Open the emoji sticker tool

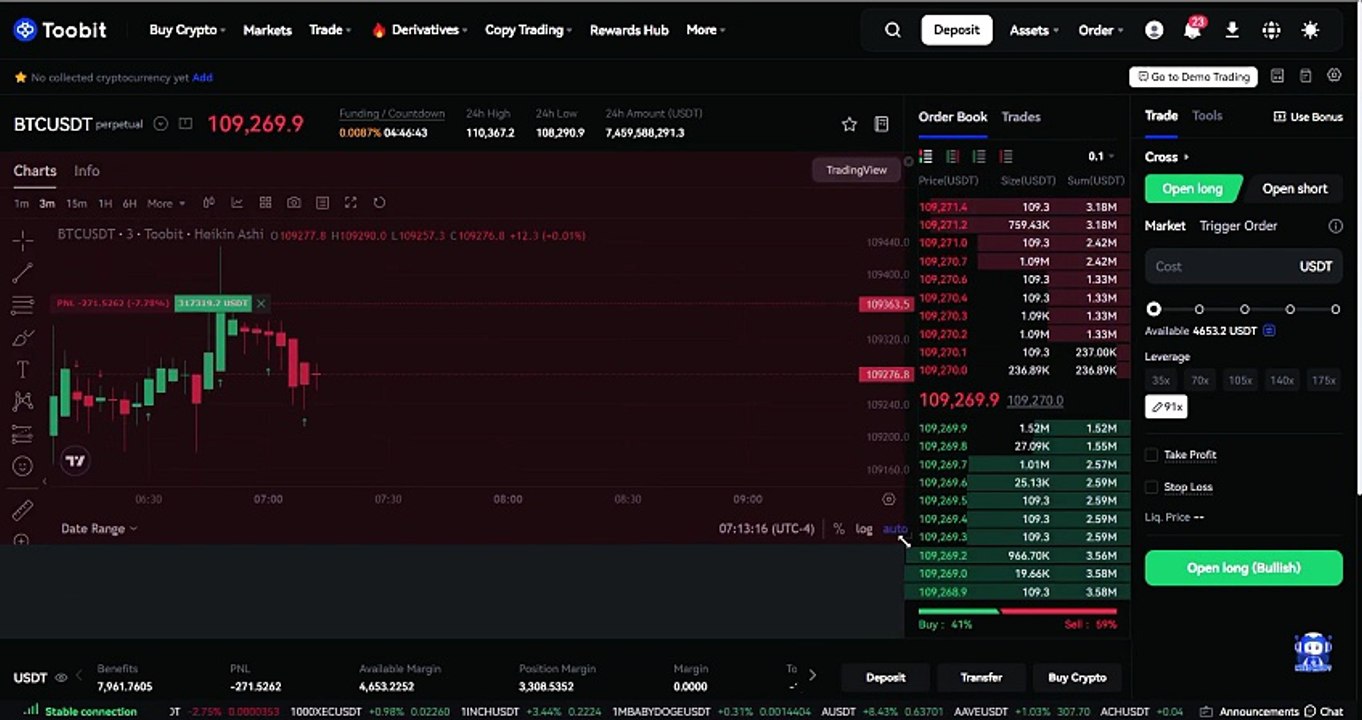coord(22,466)
